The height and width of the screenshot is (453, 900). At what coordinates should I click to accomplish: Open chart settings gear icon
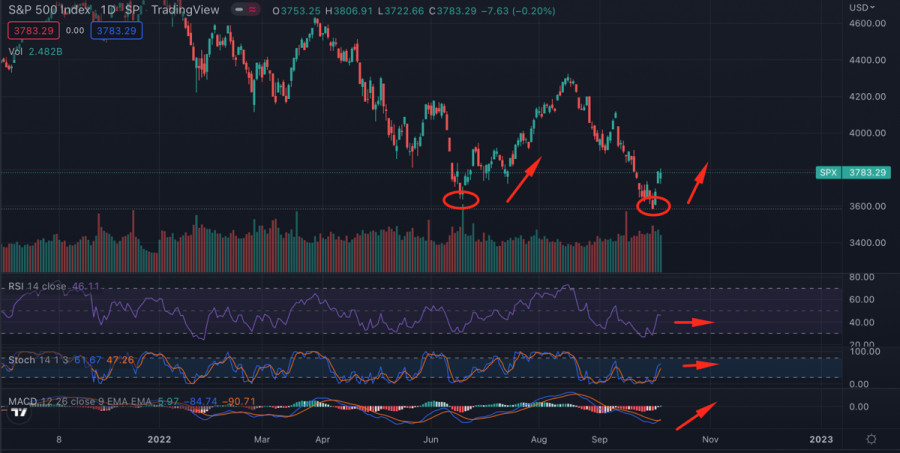[871, 440]
